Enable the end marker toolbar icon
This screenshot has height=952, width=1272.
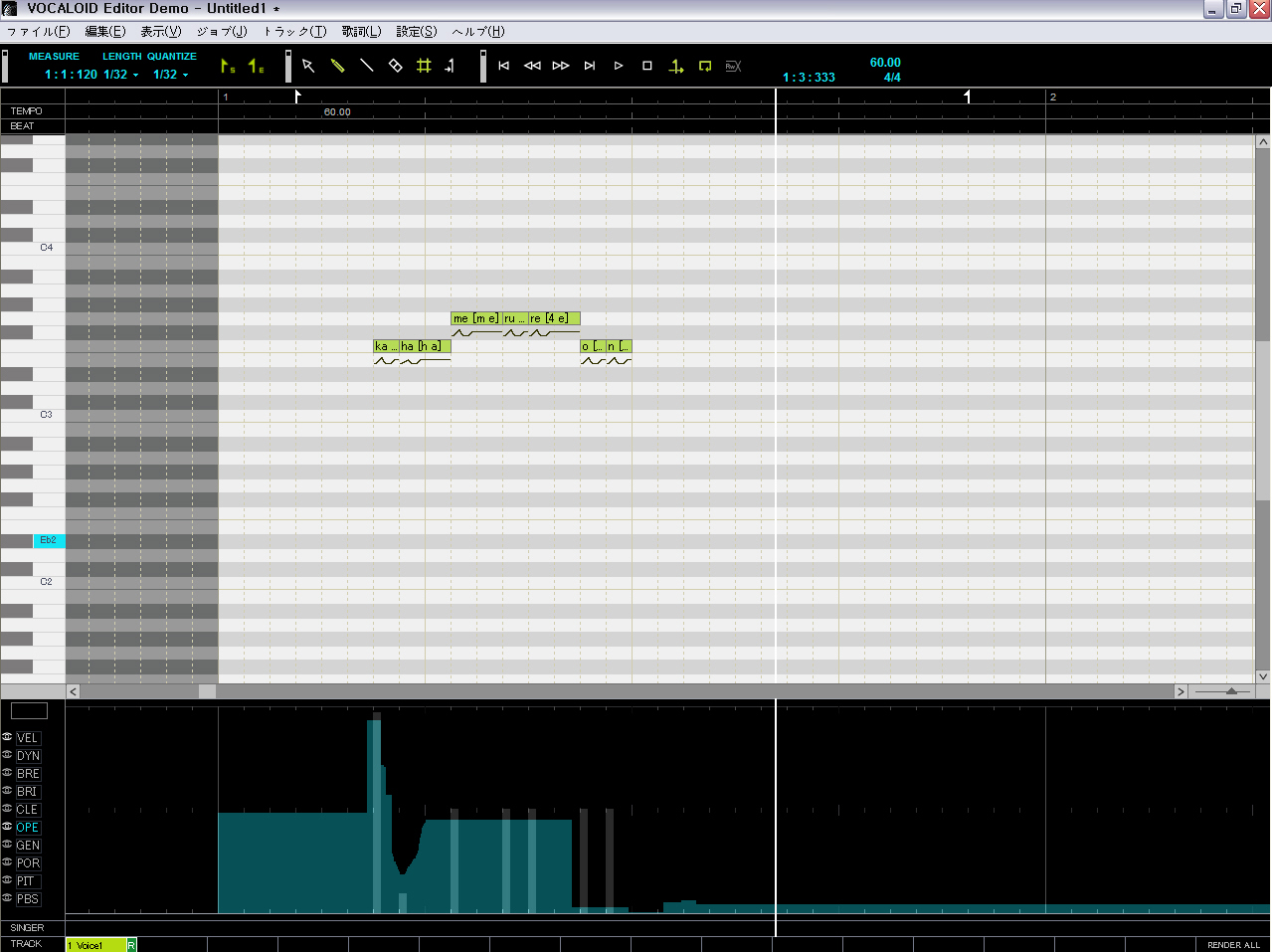(257, 67)
